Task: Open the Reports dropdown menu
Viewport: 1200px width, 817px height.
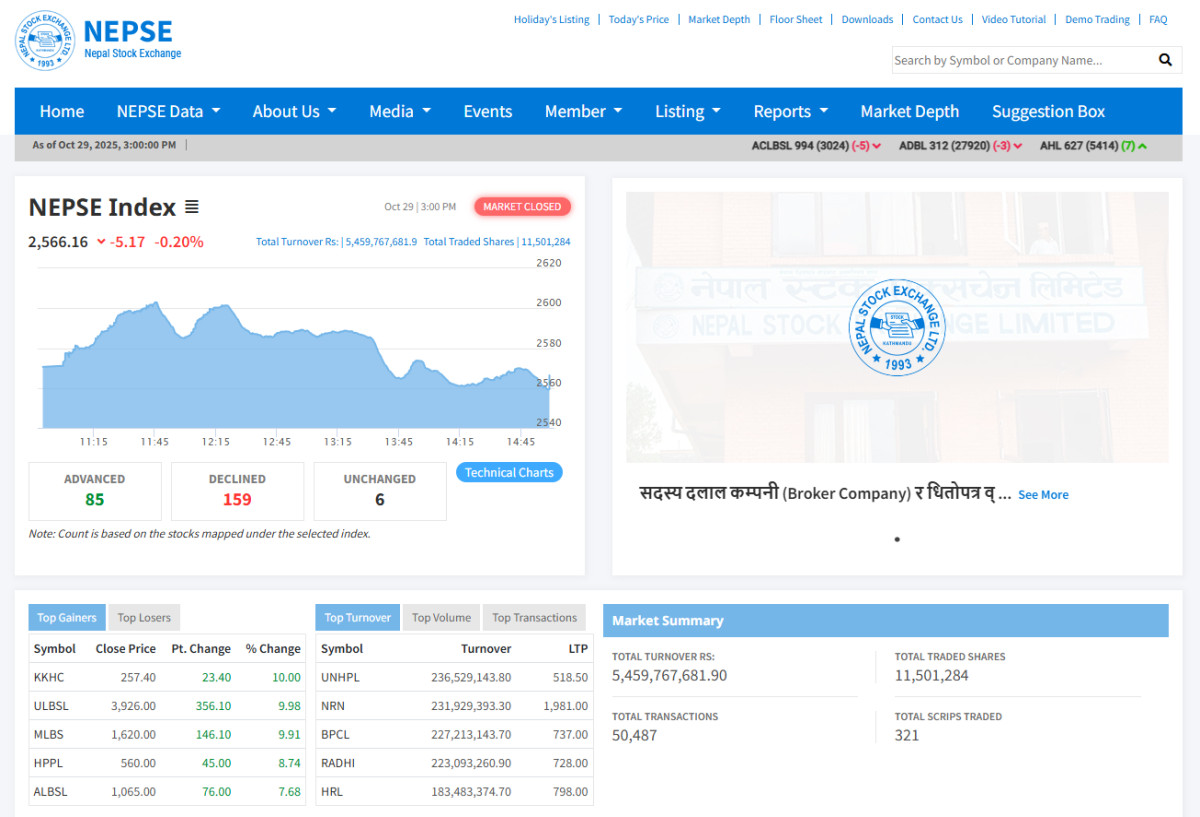Action: (x=790, y=111)
